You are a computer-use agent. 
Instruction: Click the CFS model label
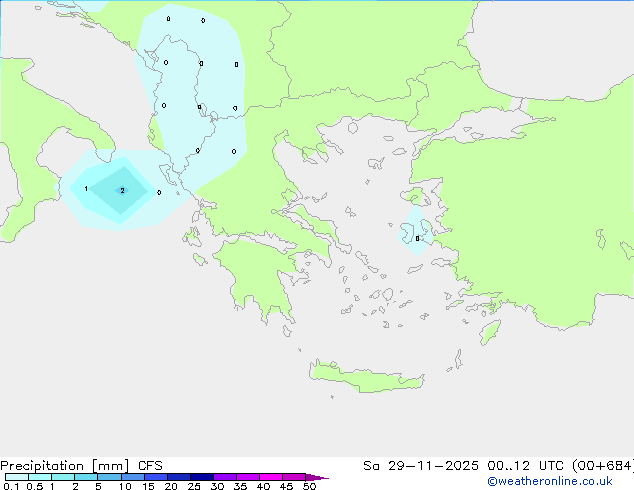(150, 466)
